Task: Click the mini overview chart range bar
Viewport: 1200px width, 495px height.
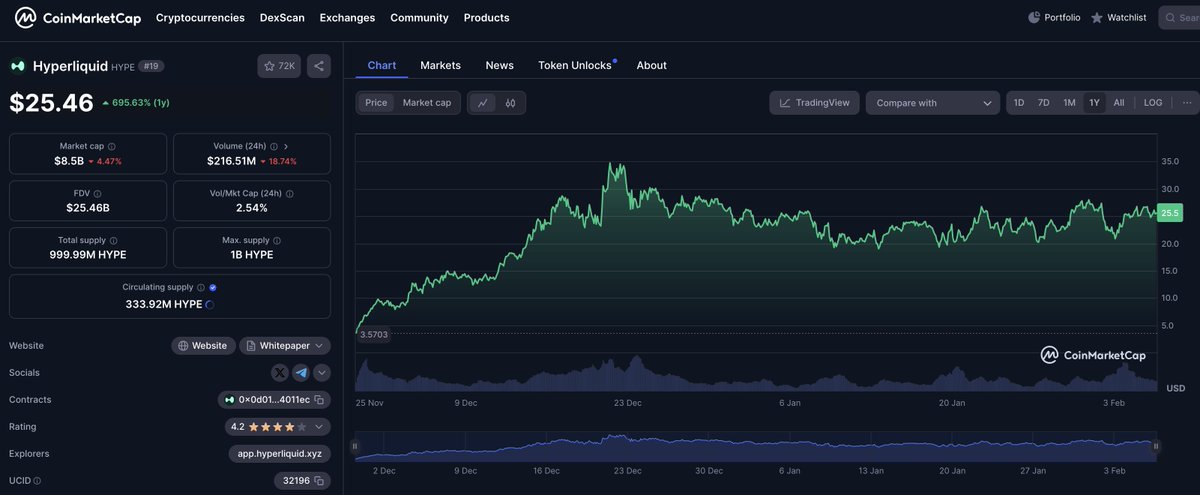Action: 754,447
